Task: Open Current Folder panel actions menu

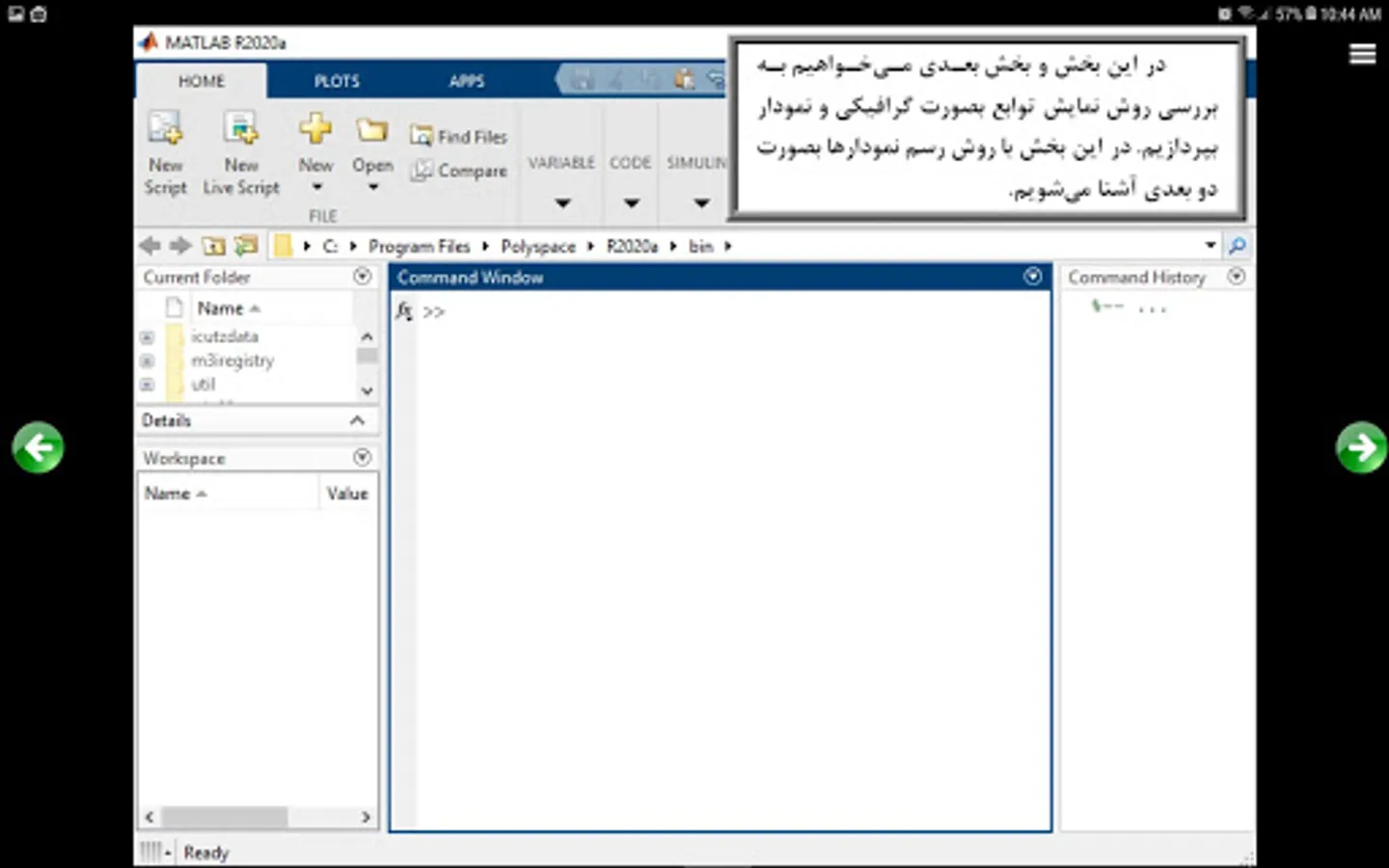Action: coord(363,276)
